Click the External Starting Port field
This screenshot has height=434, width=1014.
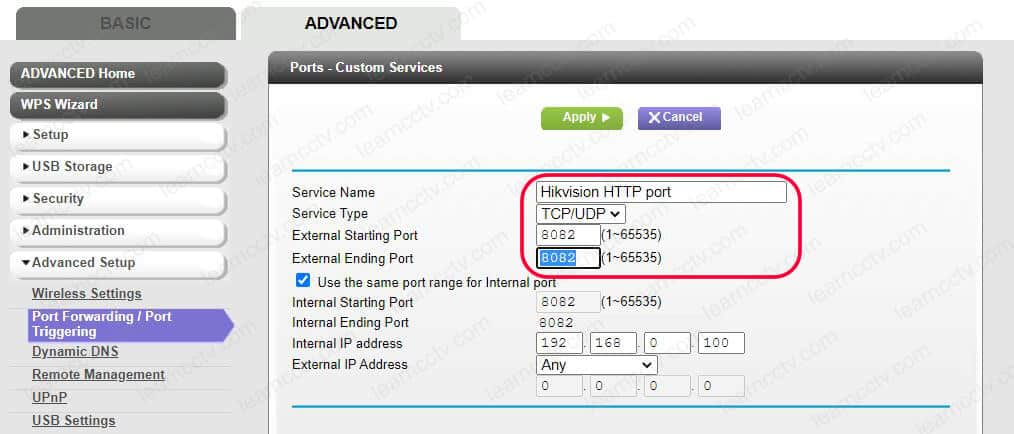(x=568, y=235)
